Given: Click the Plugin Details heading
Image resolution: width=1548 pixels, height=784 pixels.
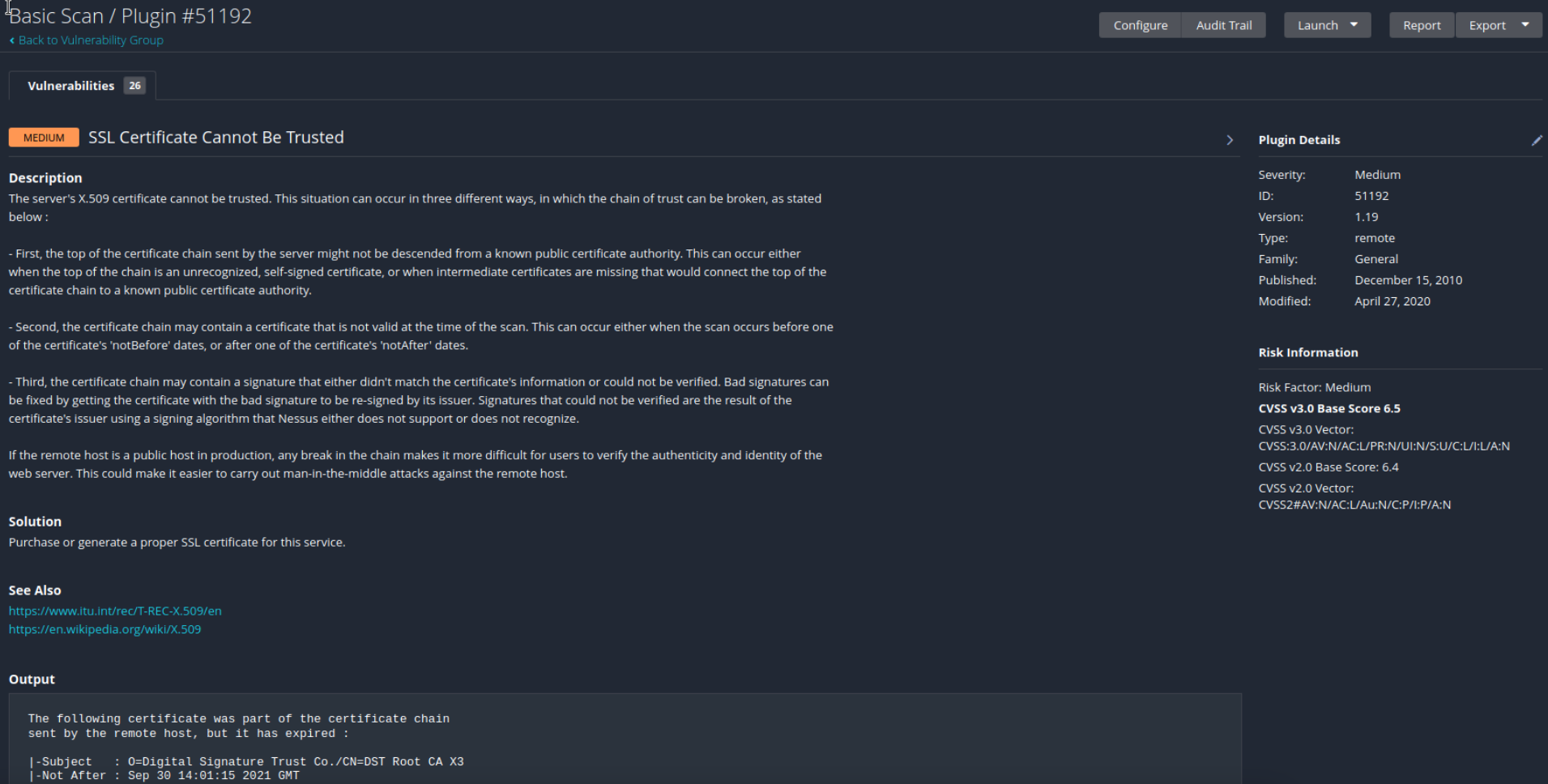Looking at the screenshot, I should point(1299,140).
